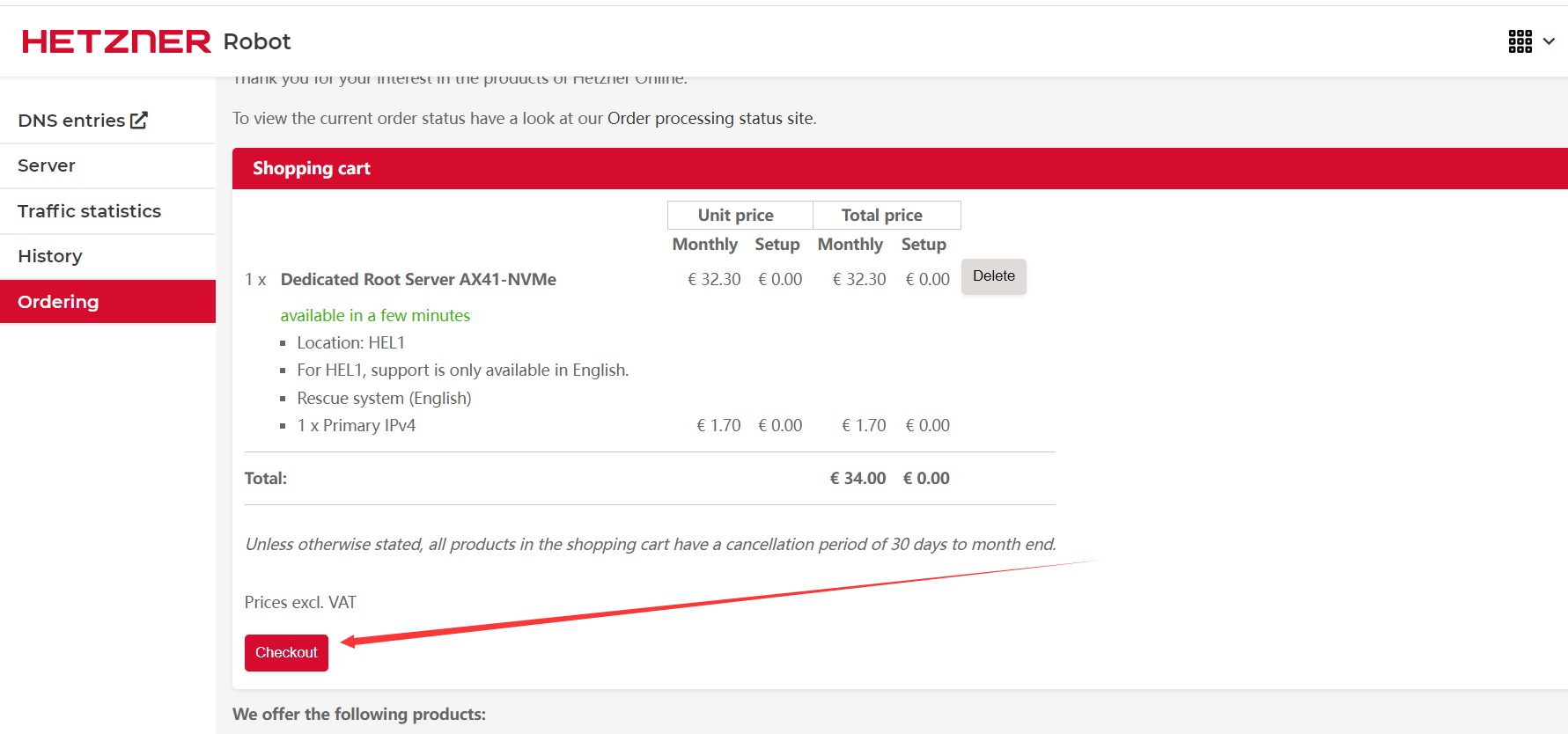Click total monthly price € 34.00
1568x734 pixels.
pos(858,478)
